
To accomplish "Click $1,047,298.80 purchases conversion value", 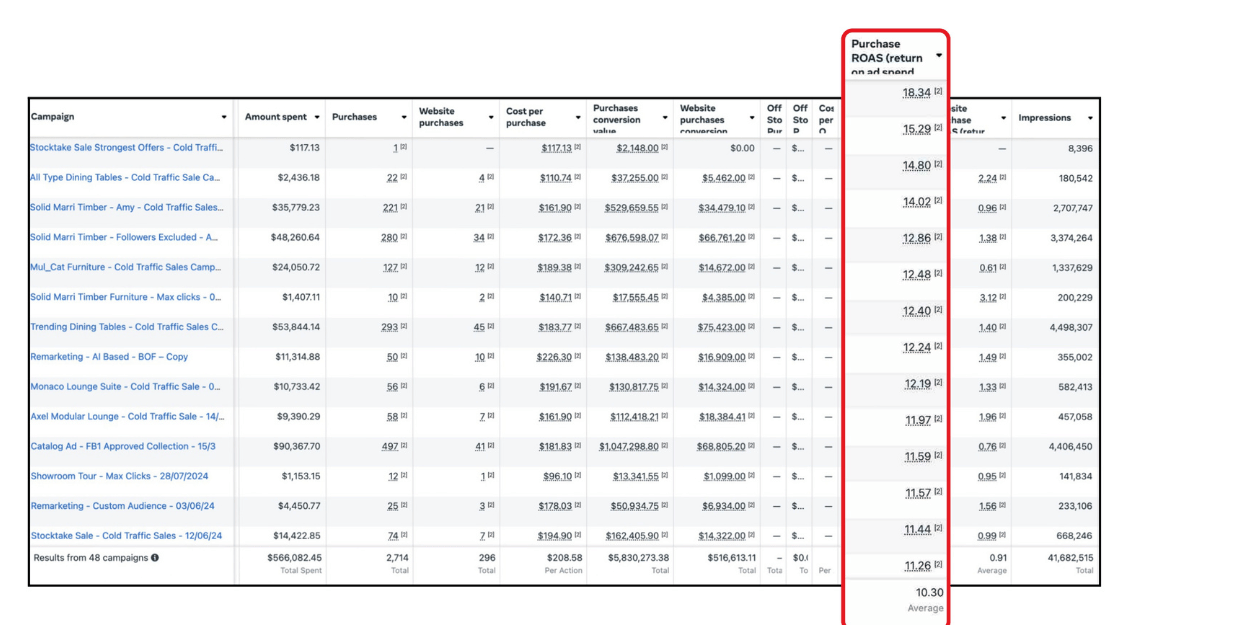I will coord(630,447).
